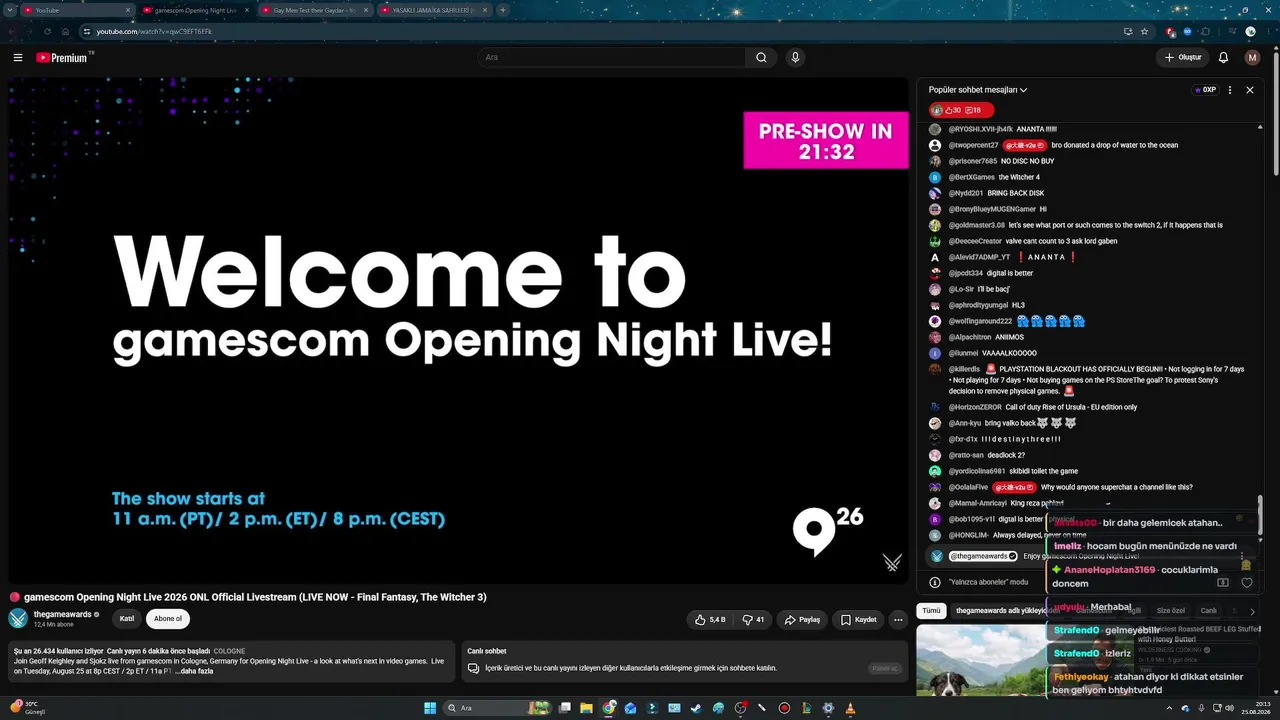Click the 0XP points button
The height and width of the screenshot is (720, 1280).
pyautogui.click(x=1205, y=90)
